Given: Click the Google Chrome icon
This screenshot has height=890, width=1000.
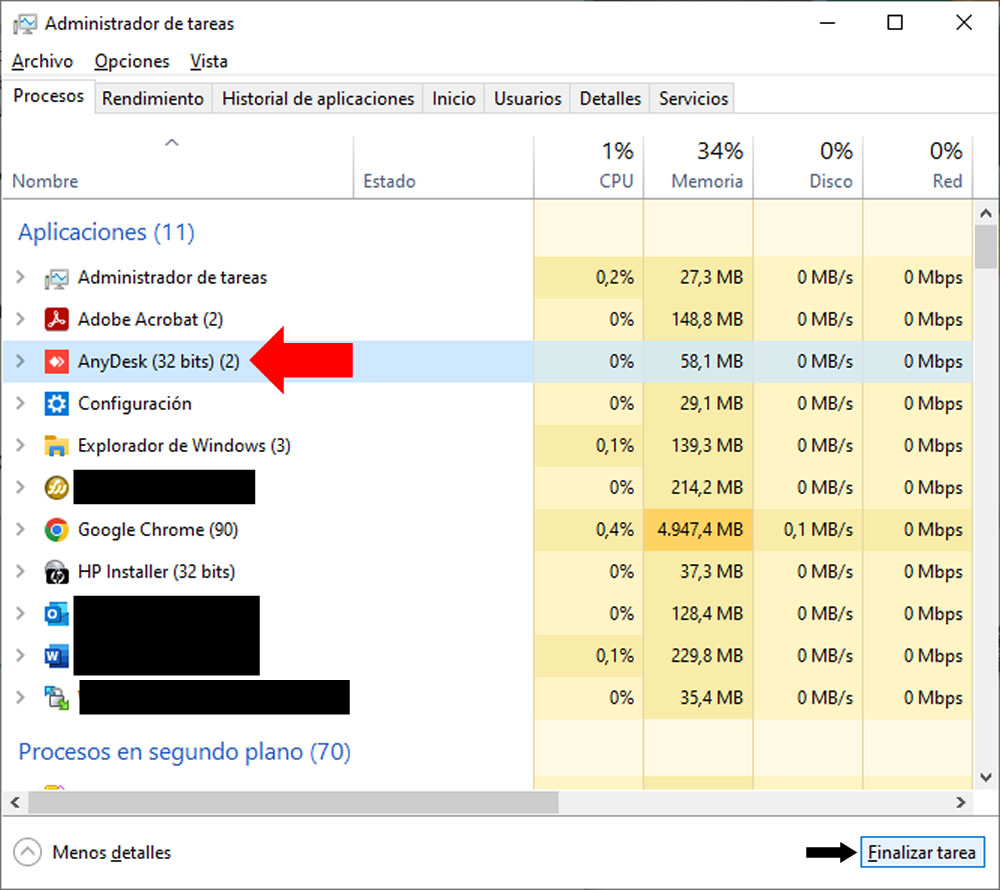Looking at the screenshot, I should pos(56,530).
